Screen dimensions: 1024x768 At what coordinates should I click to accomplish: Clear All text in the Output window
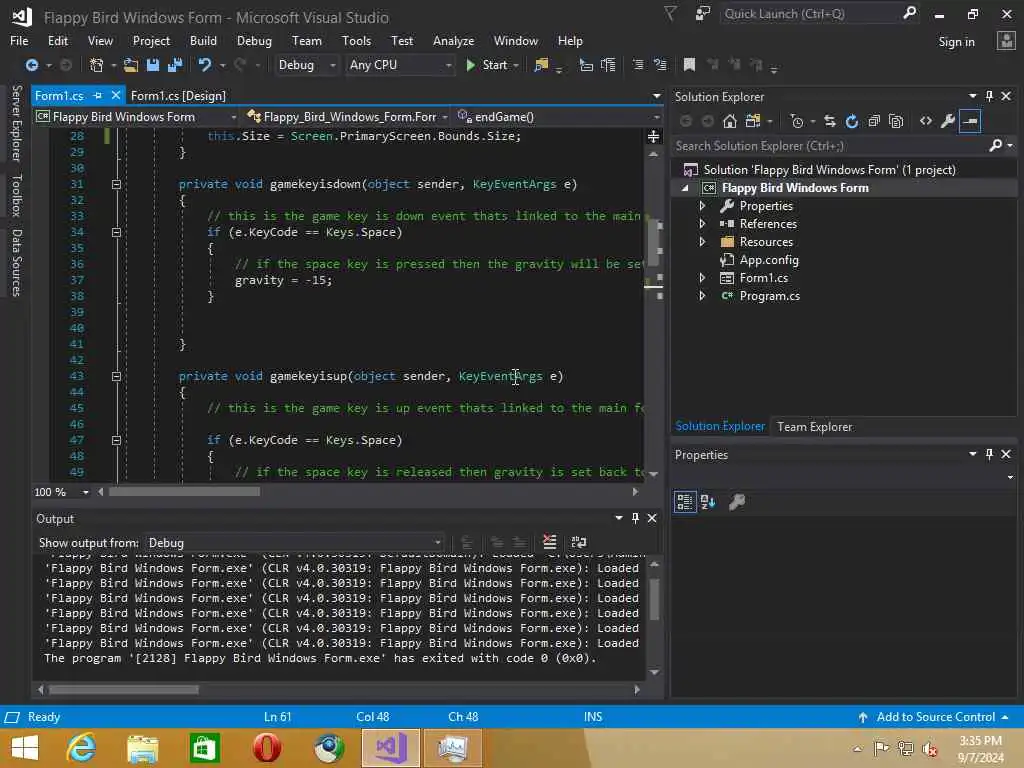point(550,542)
